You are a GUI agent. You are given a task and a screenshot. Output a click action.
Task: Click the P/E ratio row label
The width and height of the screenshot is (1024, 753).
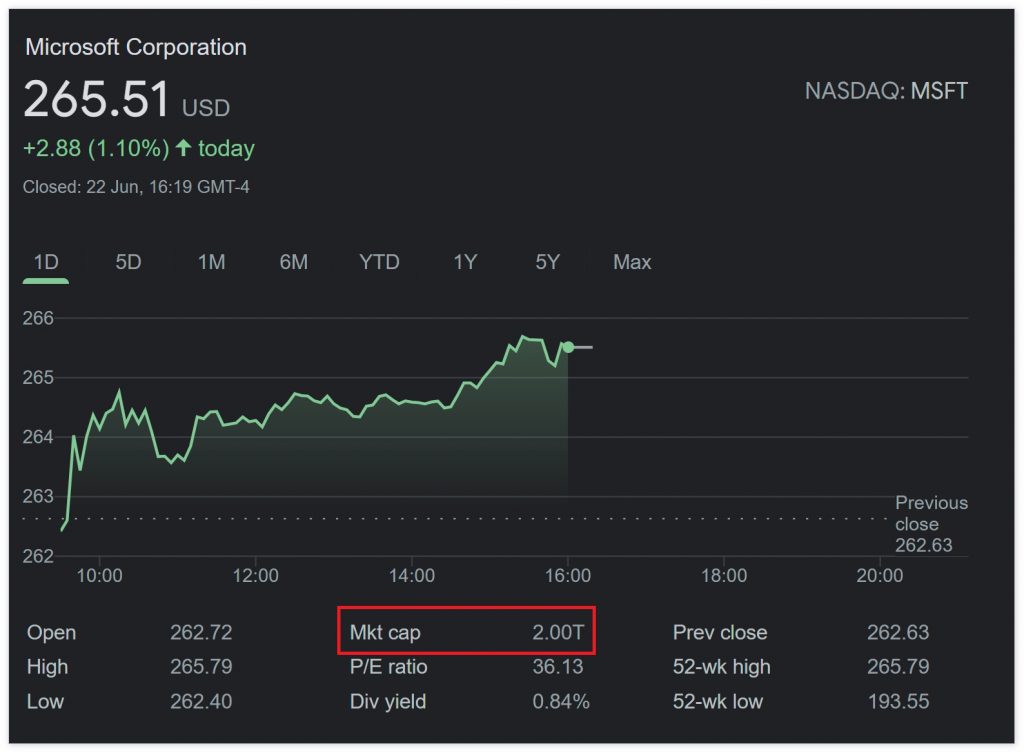[388, 667]
